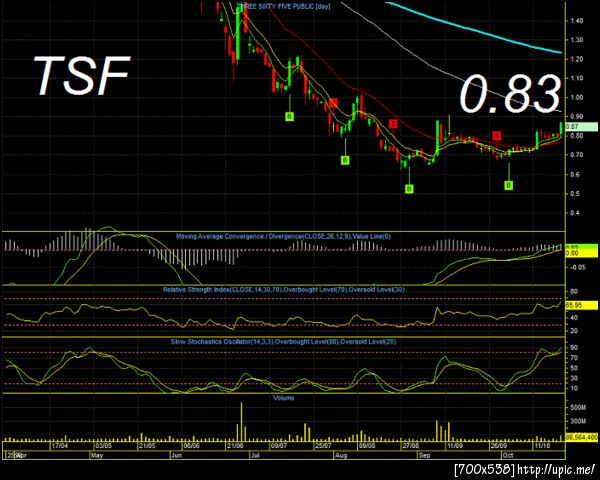Click the B buy marker in early August
Image resolution: width=600 pixels, height=480 pixels.
(x=345, y=160)
